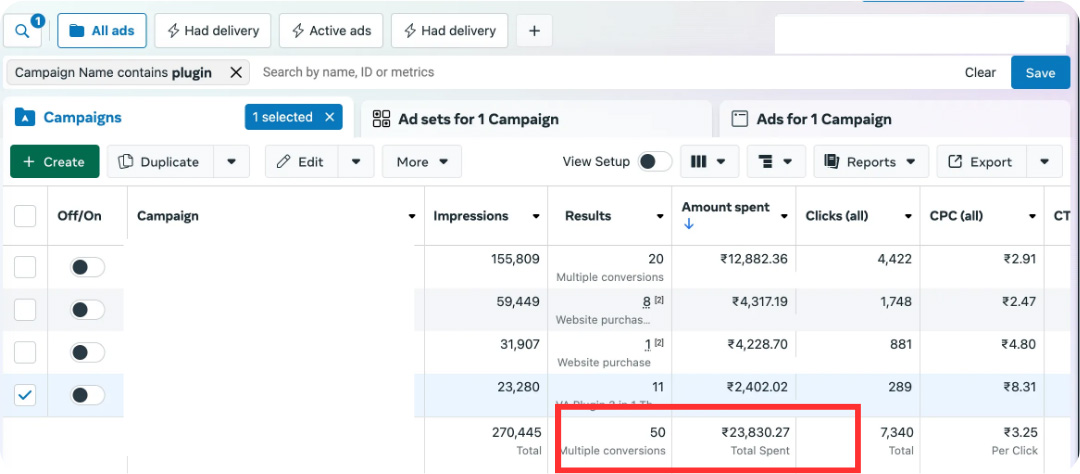The width and height of the screenshot is (1080, 474).
Task: Click the green Create button
Action: tap(54, 162)
